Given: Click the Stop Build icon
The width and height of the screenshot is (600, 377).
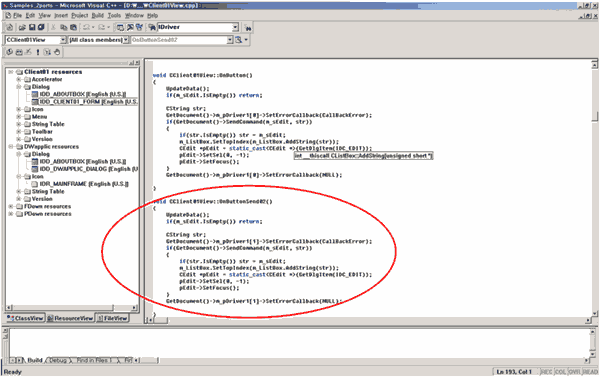Looking at the screenshot, I should [28, 52].
